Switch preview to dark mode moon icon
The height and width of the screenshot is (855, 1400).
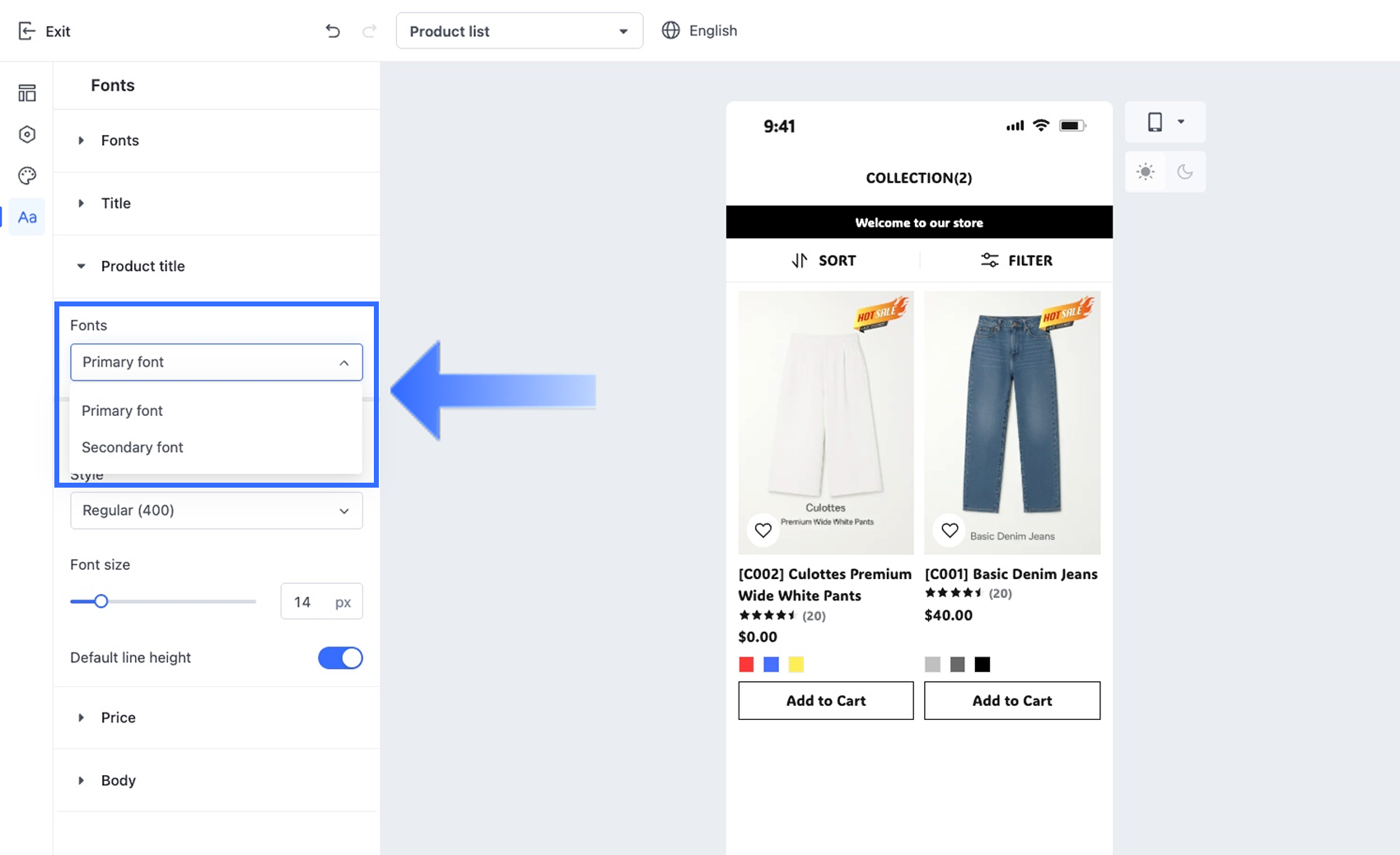click(1185, 172)
